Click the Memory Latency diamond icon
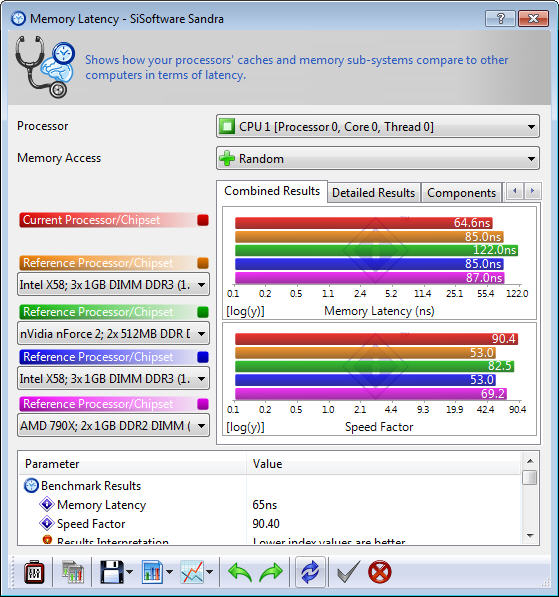 pyautogui.click(x=47, y=504)
